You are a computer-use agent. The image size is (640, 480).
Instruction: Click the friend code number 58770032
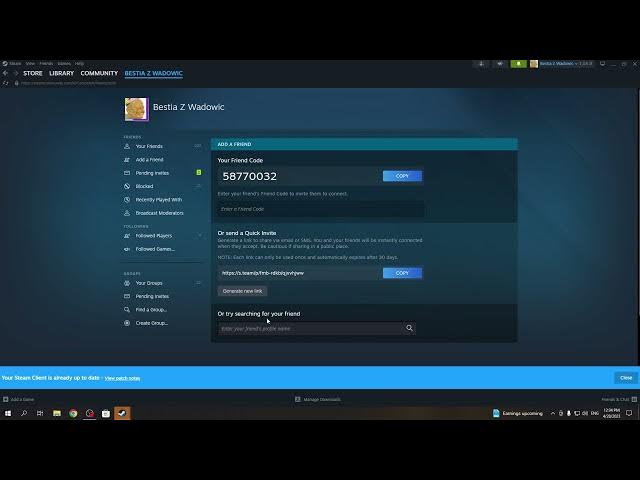[249, 176]
